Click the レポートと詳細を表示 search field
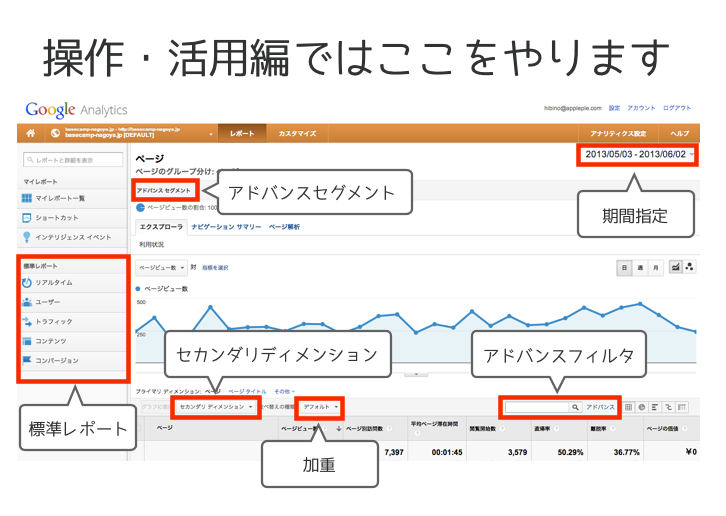This screenshot has height=516, width=726. click(73, 160)
